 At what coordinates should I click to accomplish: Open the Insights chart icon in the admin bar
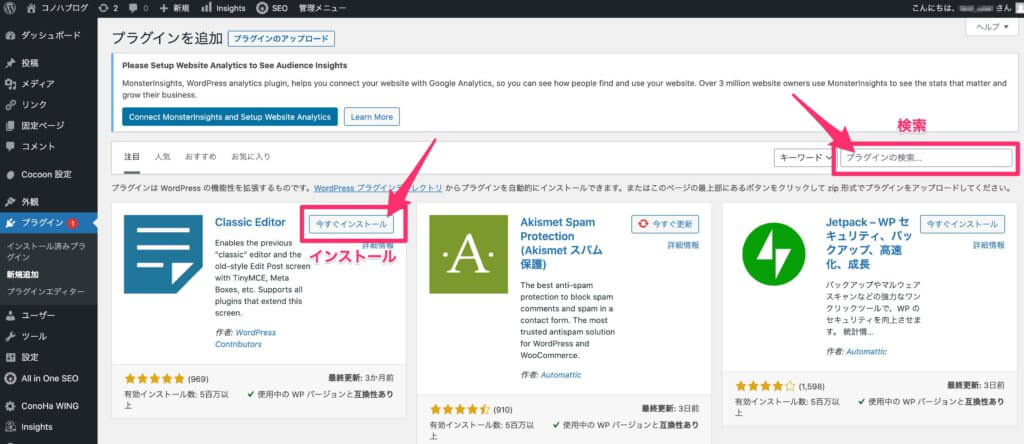coord(206,8)
